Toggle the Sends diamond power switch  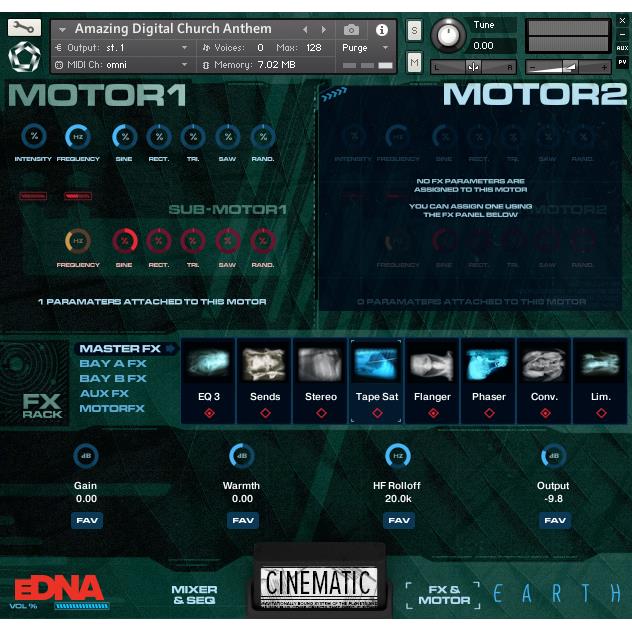pos(265,413)
